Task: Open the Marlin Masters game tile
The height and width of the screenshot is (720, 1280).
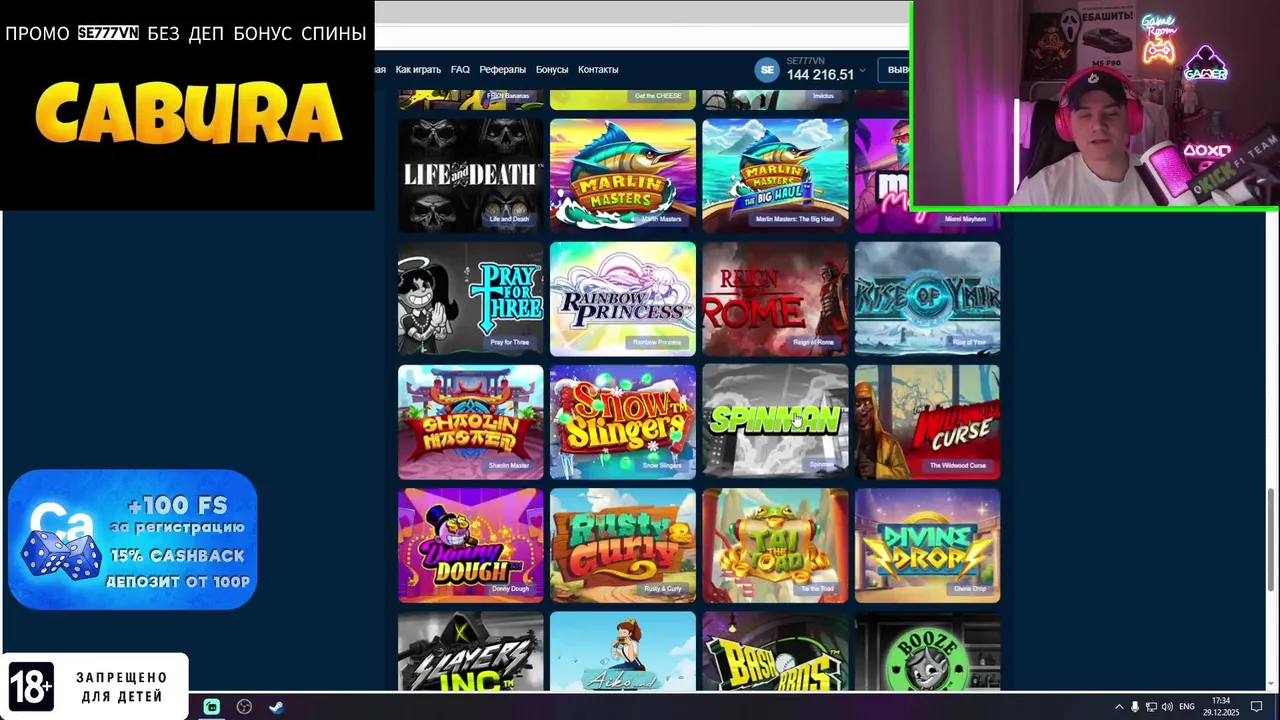Action: [623, 175]
